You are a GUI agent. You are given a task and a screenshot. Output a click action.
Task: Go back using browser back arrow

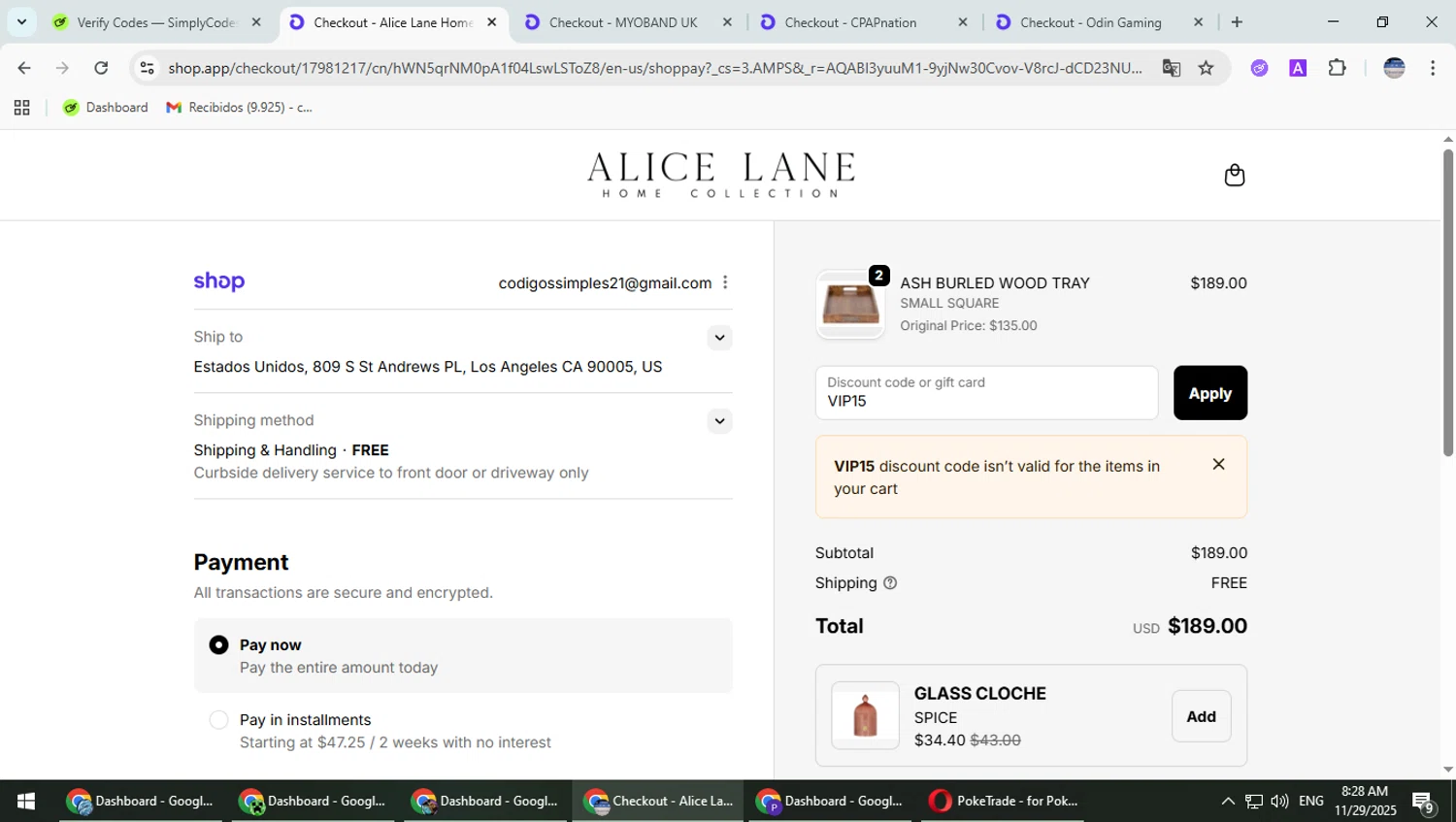24,68
